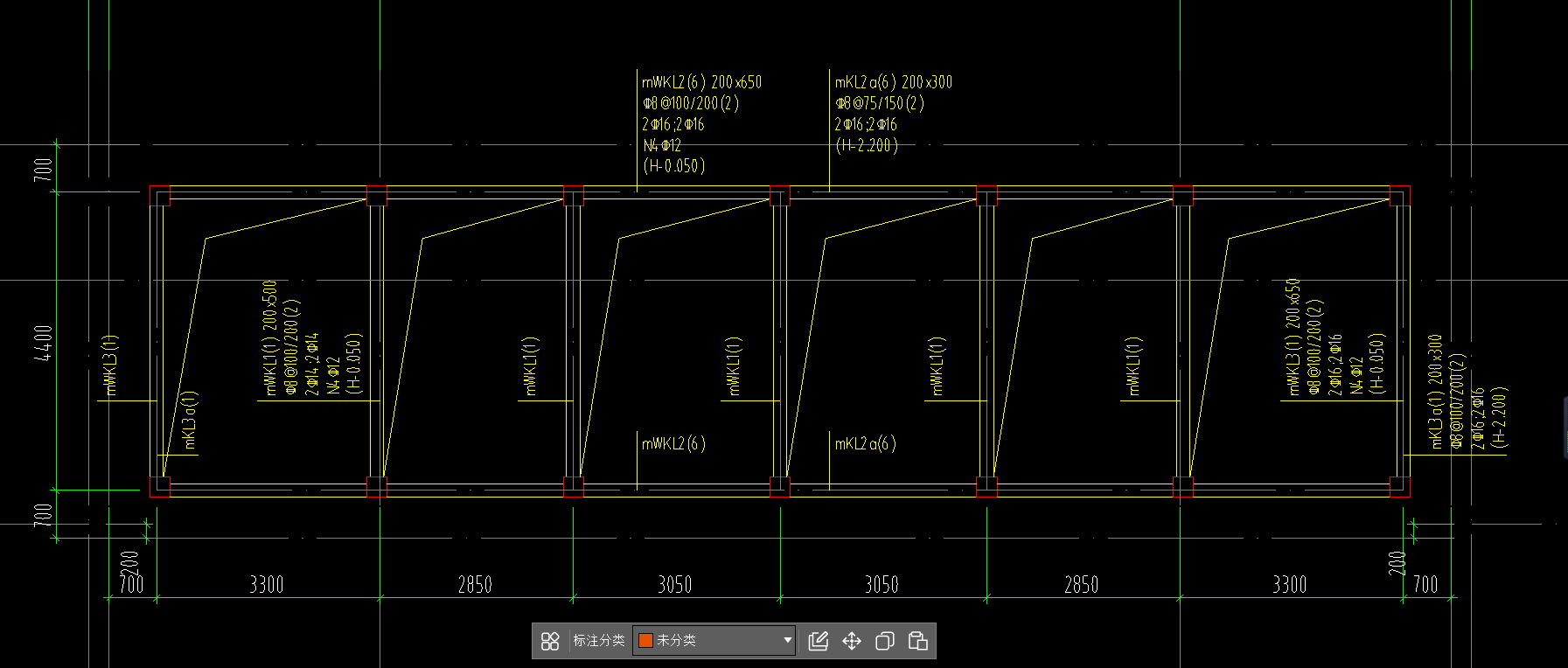Screen dimensions: 1568x668
Task: Click the (H-2.200) text under mKL2a(6) 200x300
Action: (867, 145)
